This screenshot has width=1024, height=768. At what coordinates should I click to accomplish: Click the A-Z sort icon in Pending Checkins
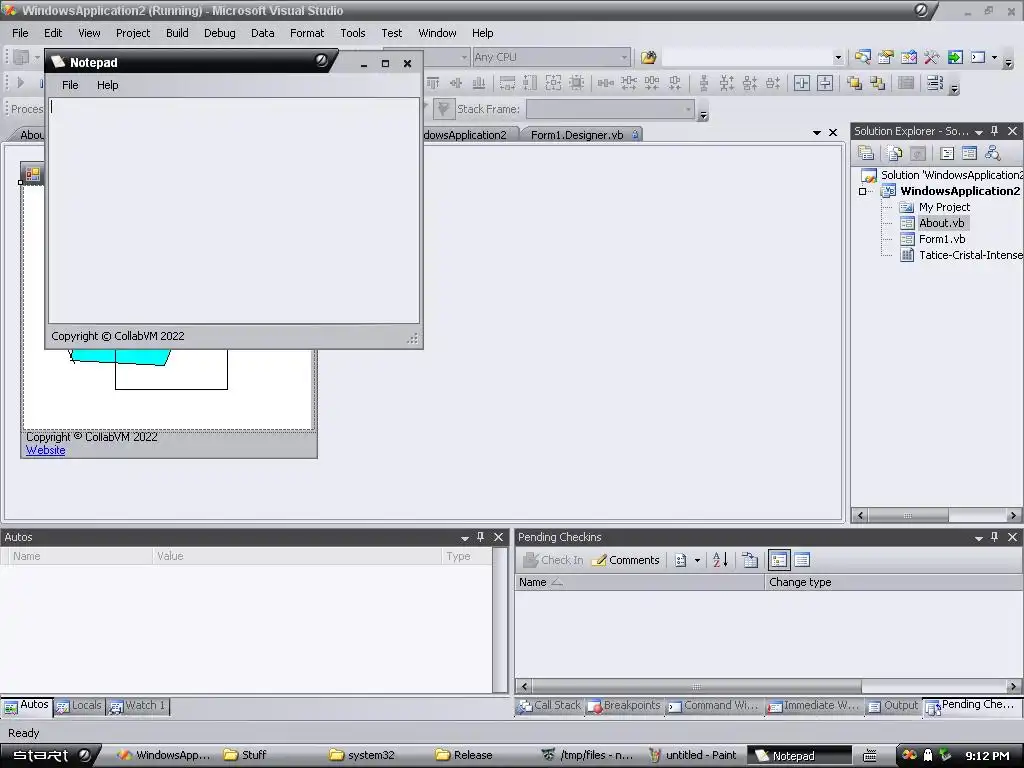coord(720,560)
